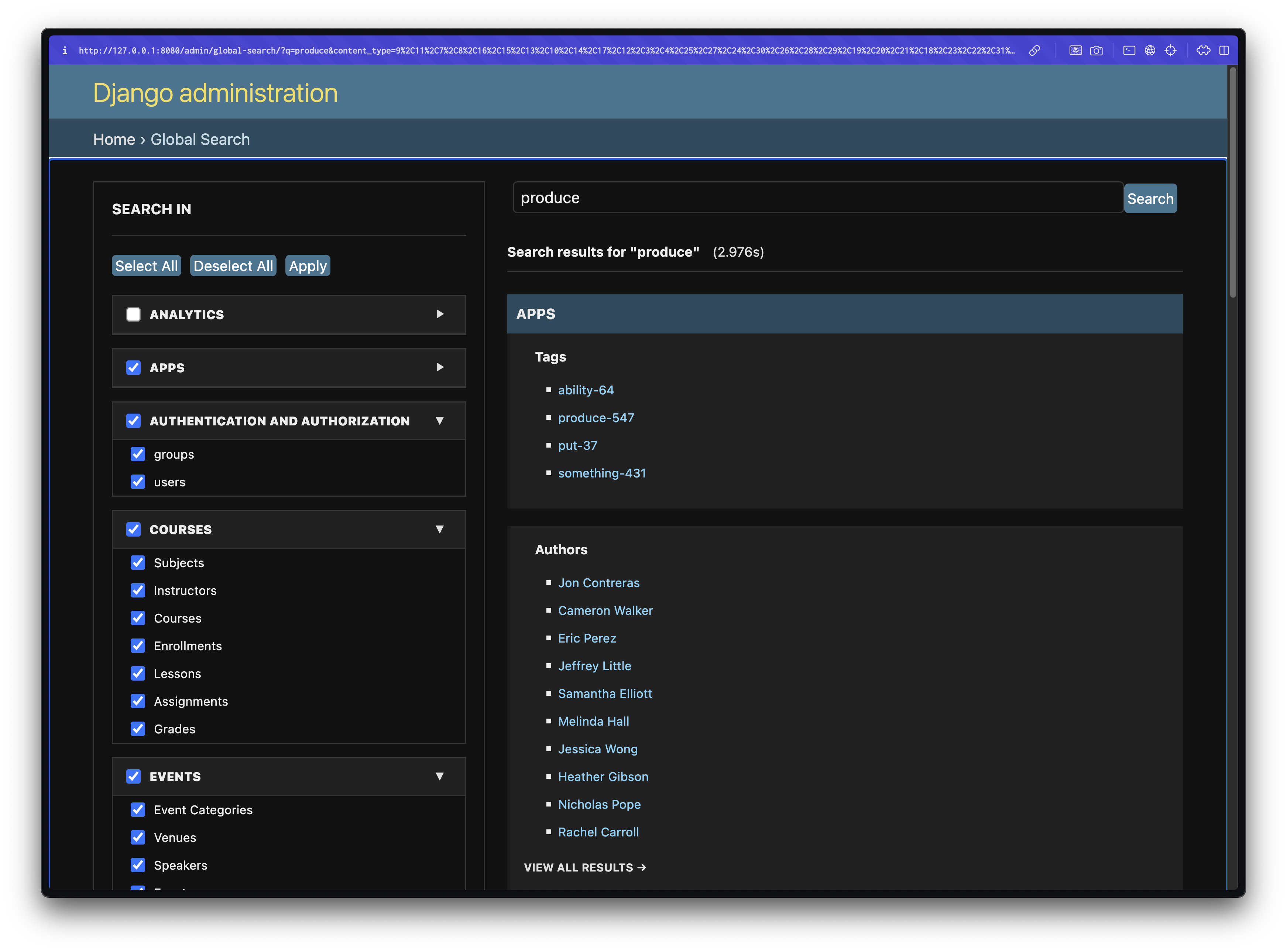This screenshot has height=952, width=1287.
Task: Uncheck the Courses child item checkbox under Instructors
Action: tap(138, 618)
